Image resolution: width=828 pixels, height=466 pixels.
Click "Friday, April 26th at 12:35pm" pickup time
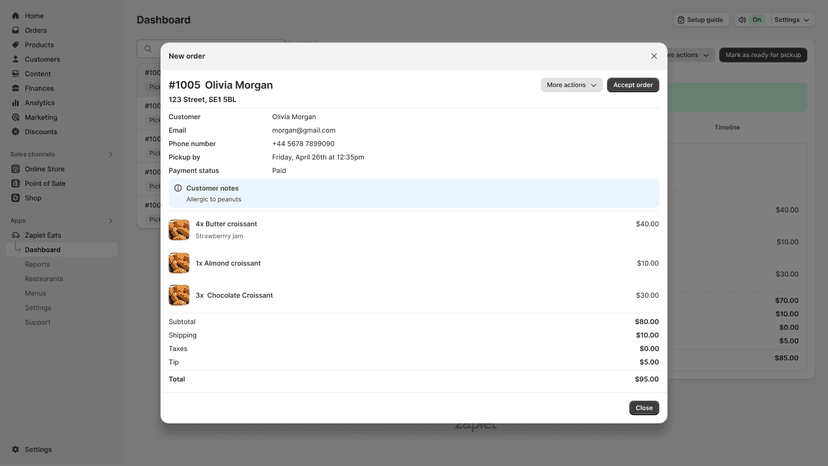tap(318, 157)
